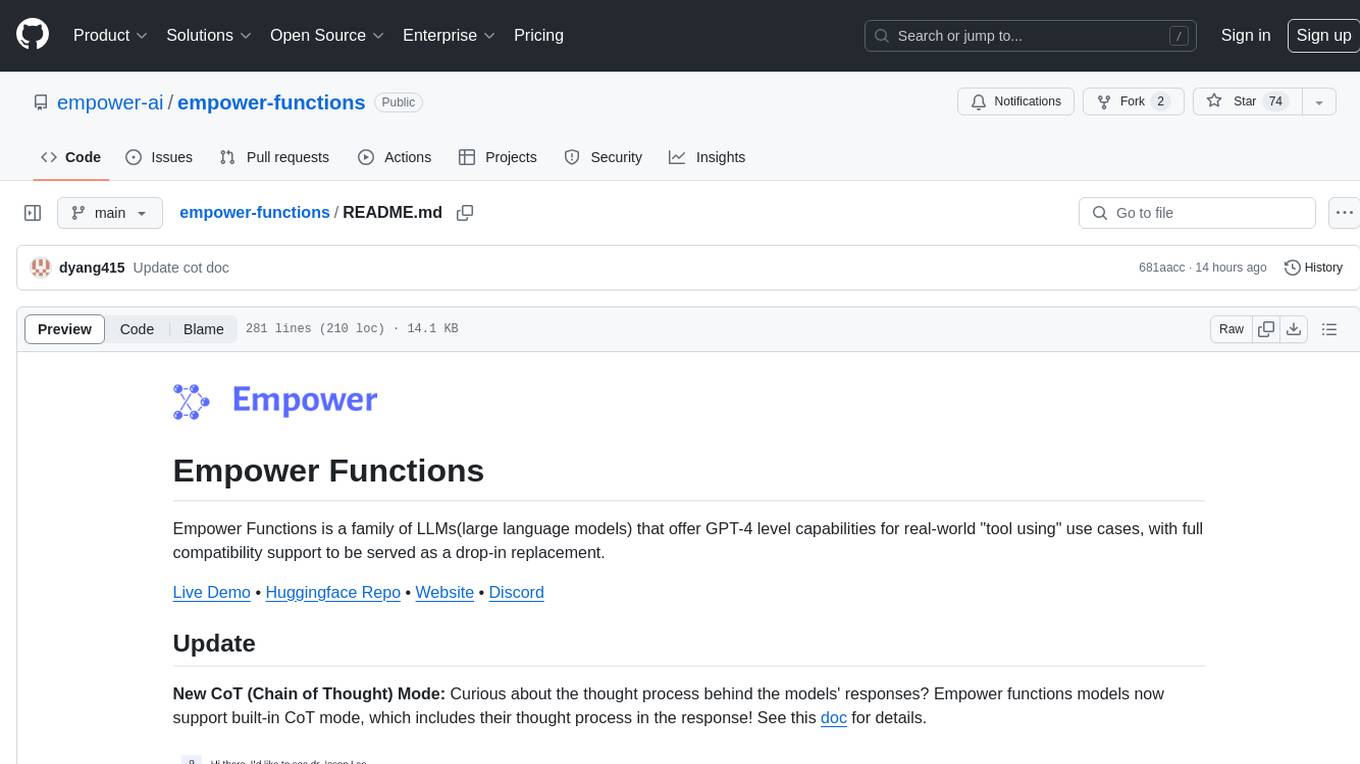Open empower-functions breadcrumb folder
Viewport: 1360px width, 764px height.
(254, 212)
